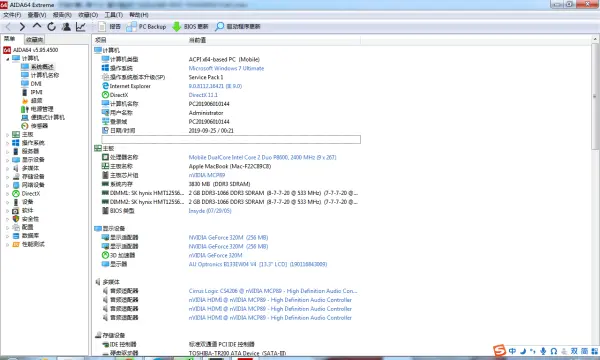The width and height of the screenshot is (600, 360).
Task: Select the Apple MacBook motherboard name value
Action: pos(230,166)
